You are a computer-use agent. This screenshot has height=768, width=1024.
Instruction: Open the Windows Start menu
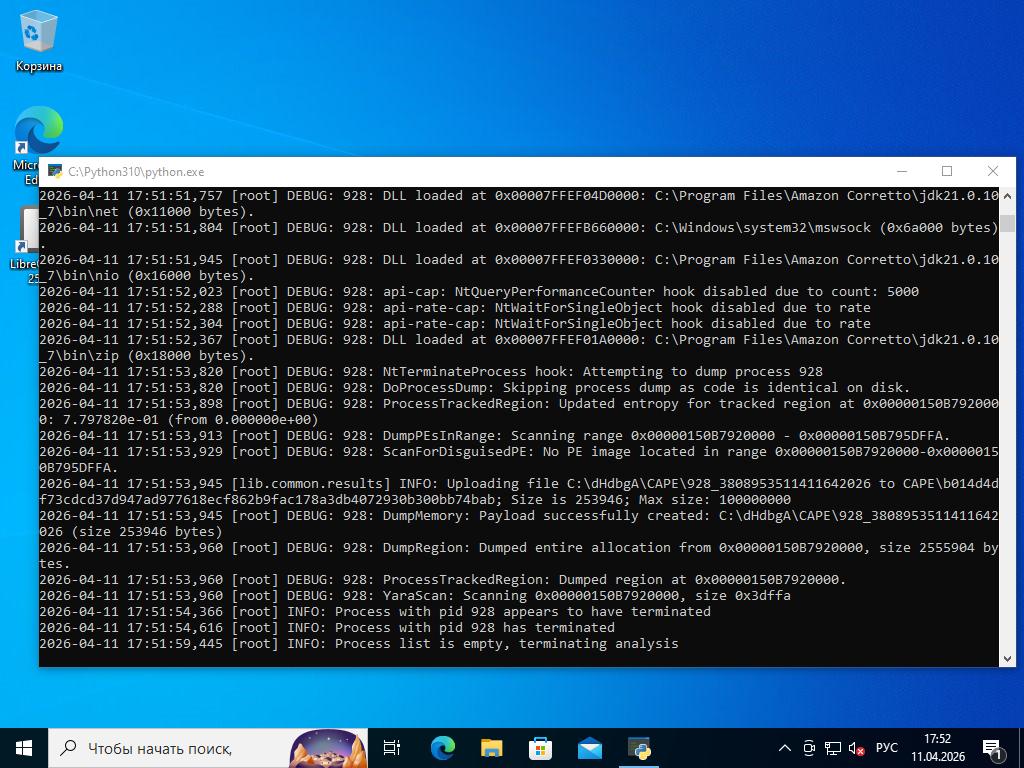[24, 748]
